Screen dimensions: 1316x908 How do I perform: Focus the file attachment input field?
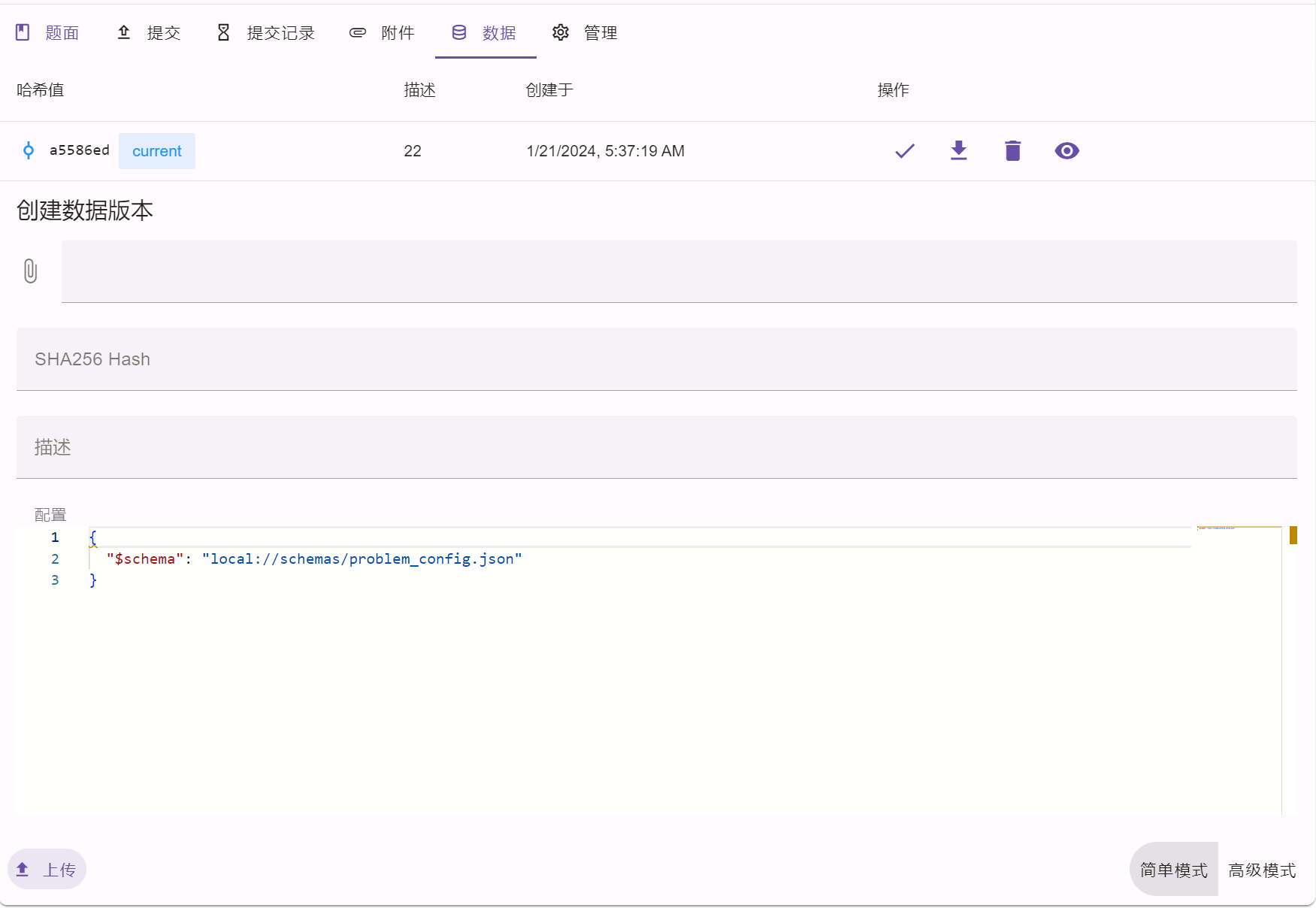[x=679, y=271]
